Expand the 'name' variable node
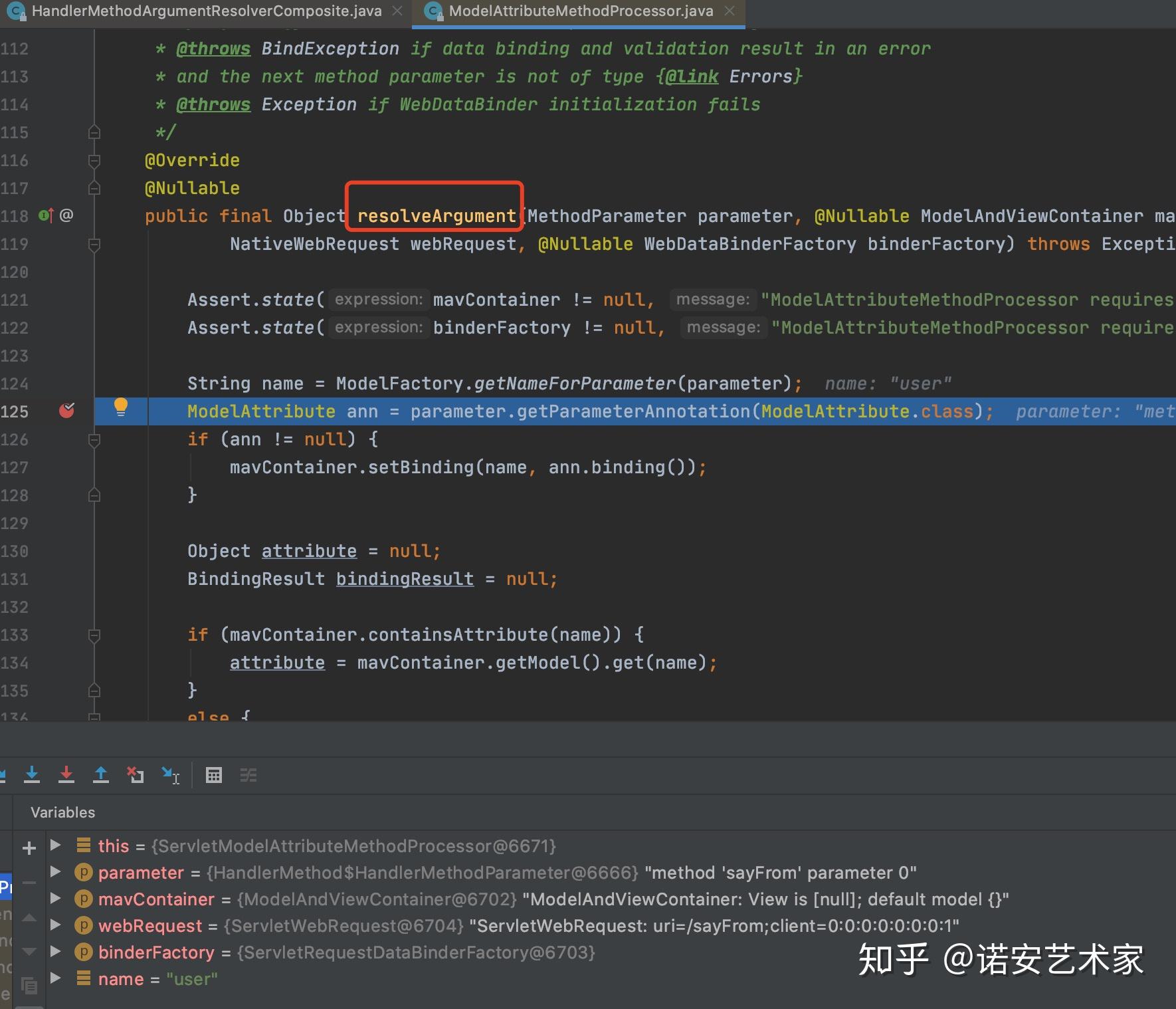The height and width of the screenshot is (1009, 1176). [x=56, y=978]
